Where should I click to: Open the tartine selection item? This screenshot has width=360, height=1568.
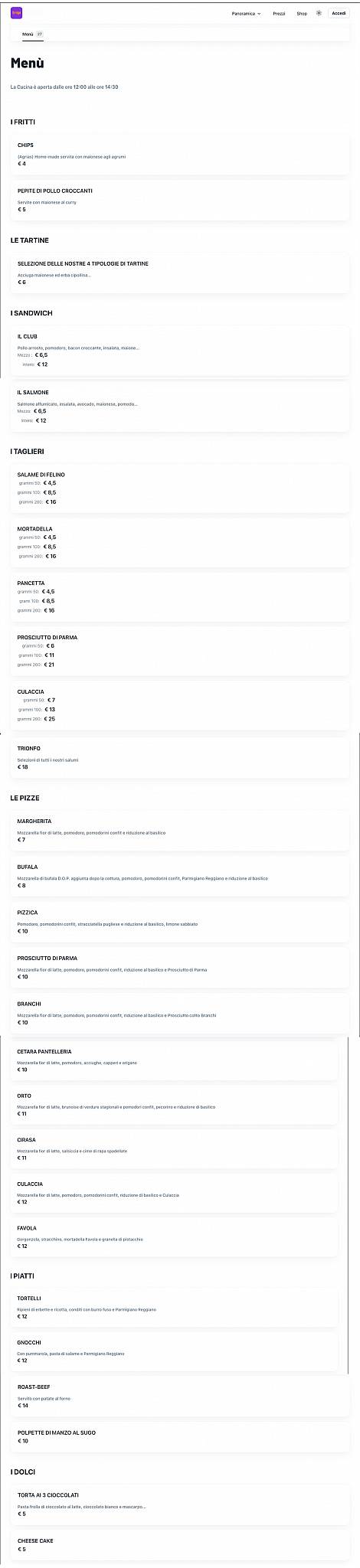tap(180, 273)
